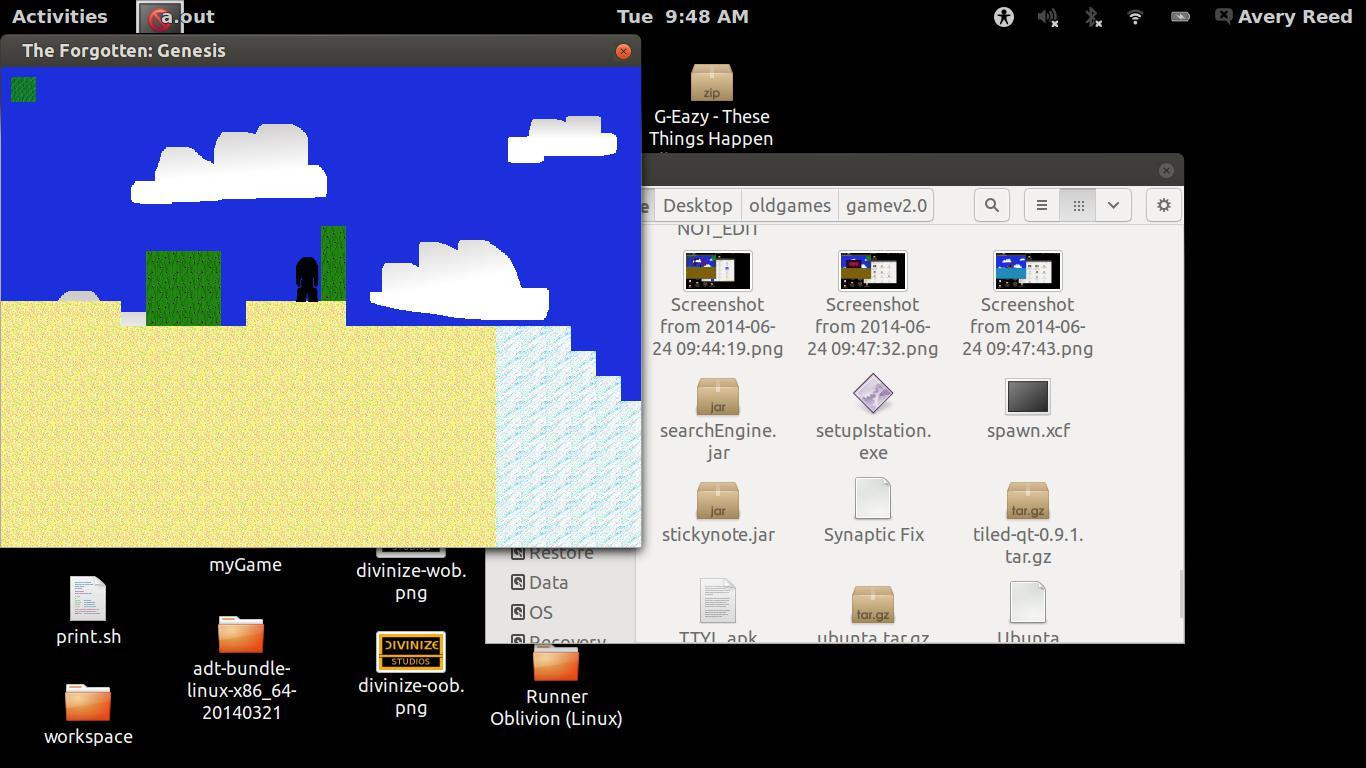Select Screenshot from 2014-06-24 09:44:19.png thumbnail

tap(717, 270)
